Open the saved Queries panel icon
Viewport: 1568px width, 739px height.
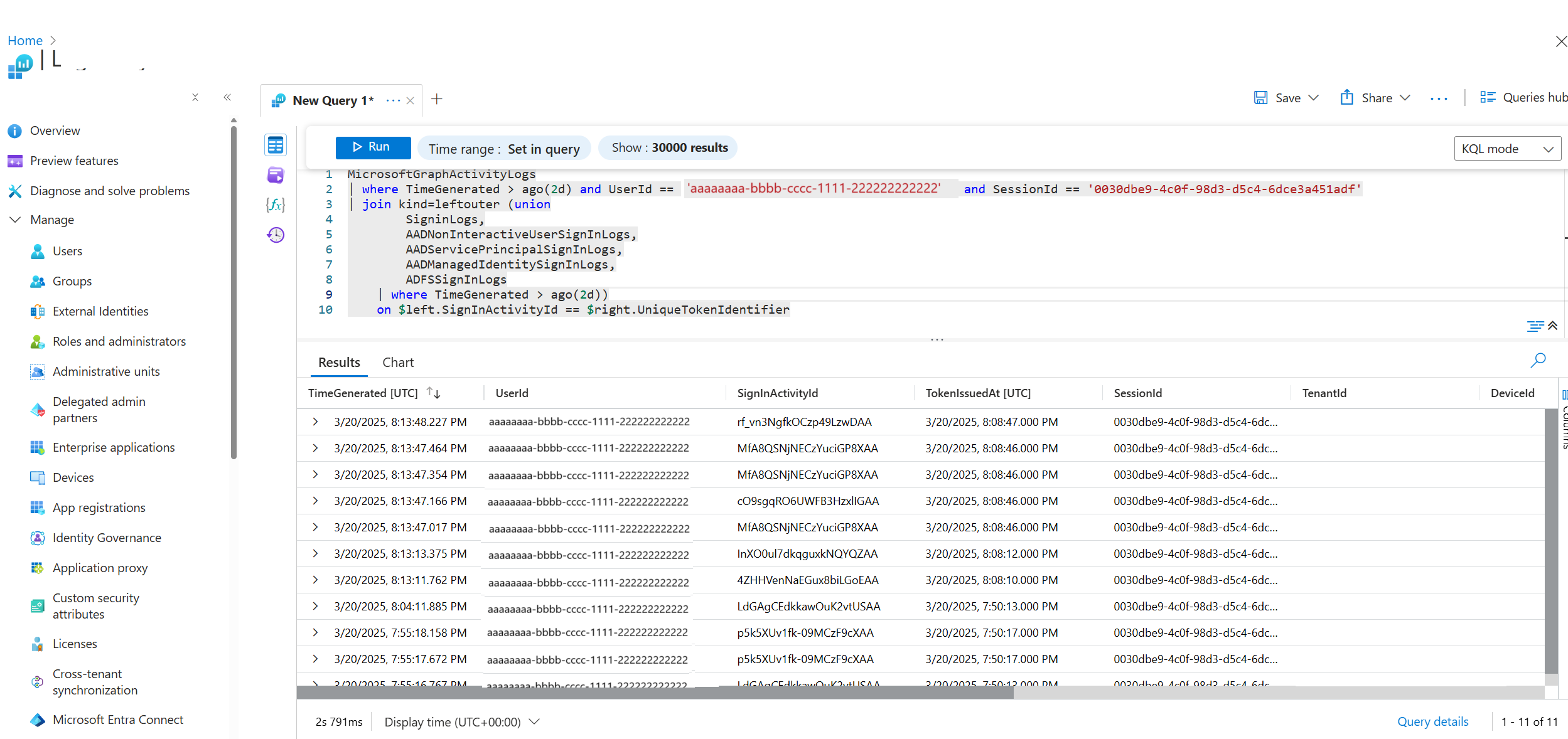(x=275, y=175)
